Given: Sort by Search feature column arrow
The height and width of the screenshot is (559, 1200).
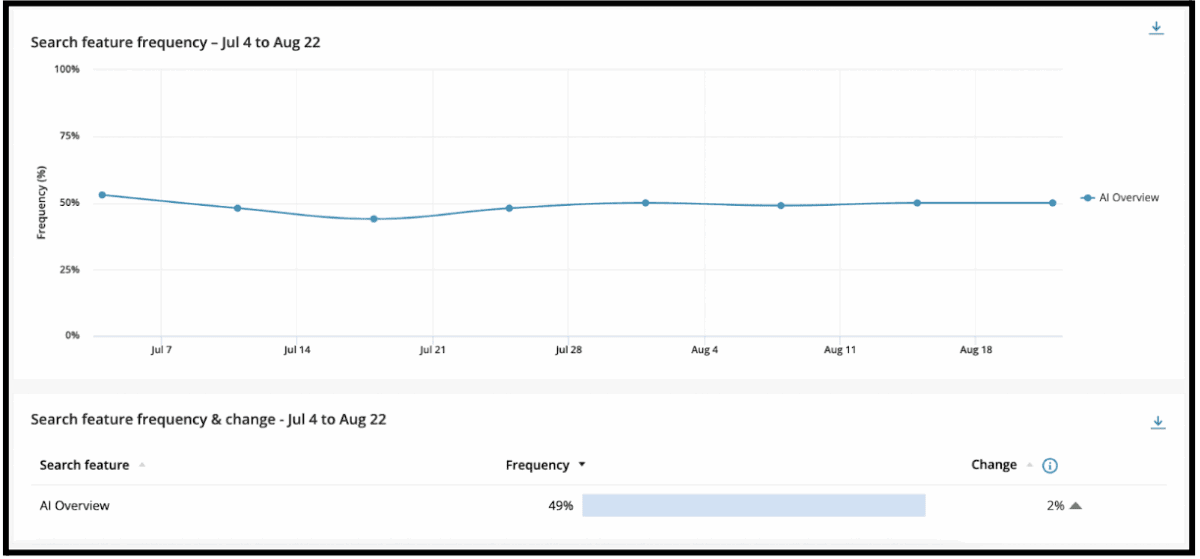Looking at the screenshot, I should coord(141,465).
